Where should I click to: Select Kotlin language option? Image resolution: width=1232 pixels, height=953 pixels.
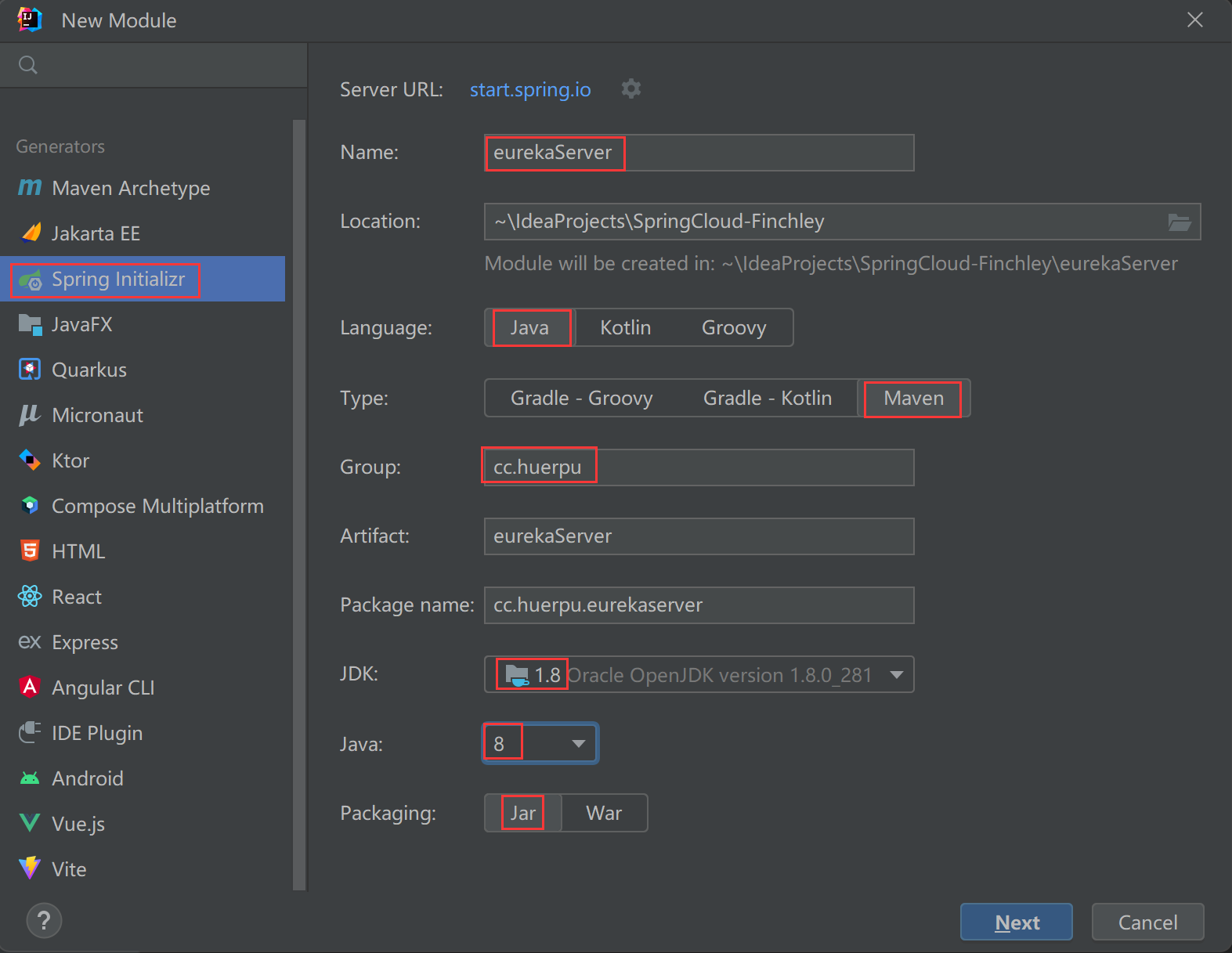(x=625, y=327)
